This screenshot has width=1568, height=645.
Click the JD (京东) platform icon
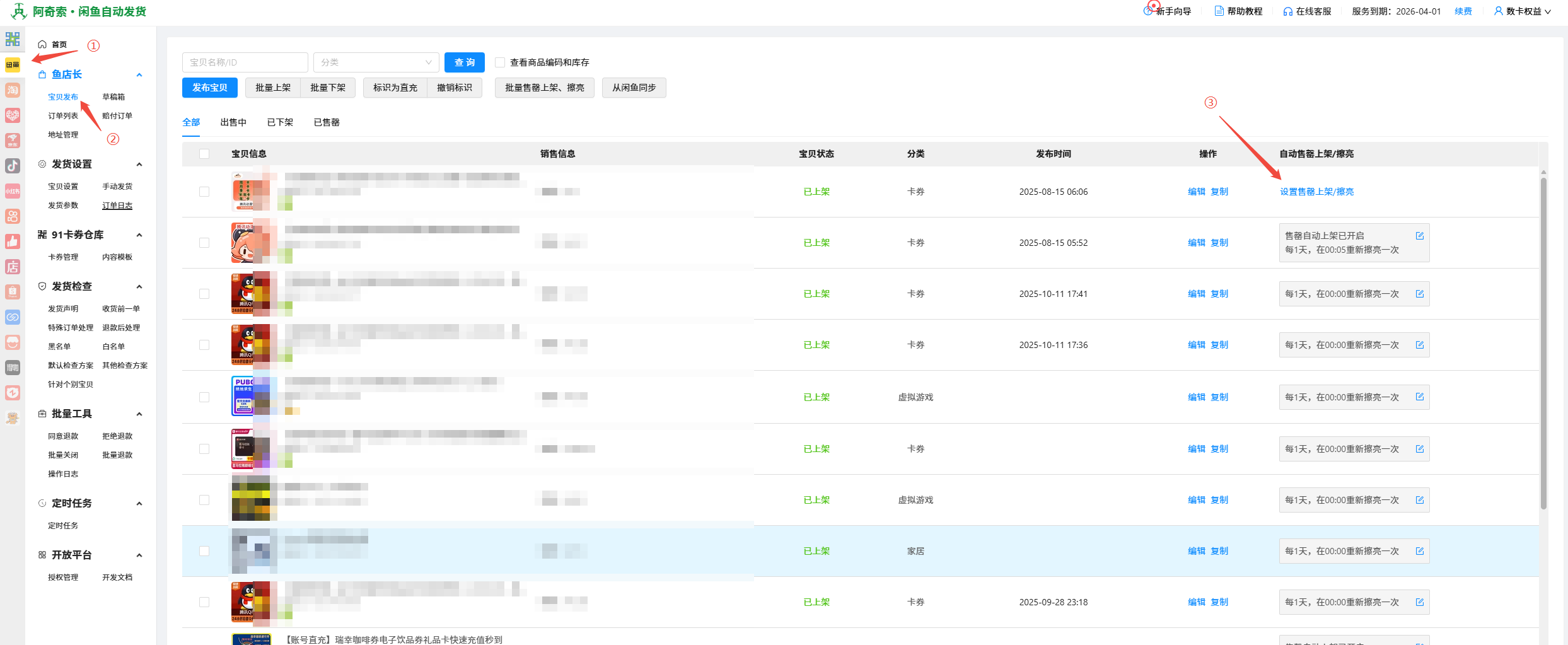pyautogui.click(x=13, y=141)
